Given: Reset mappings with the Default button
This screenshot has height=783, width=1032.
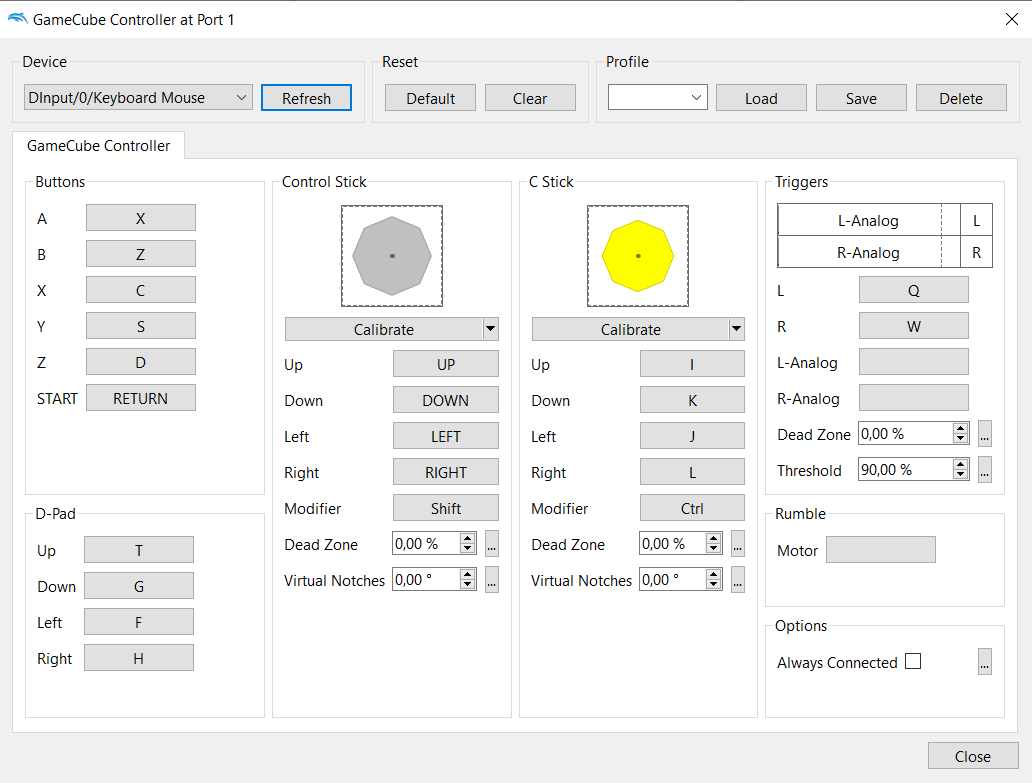Looking at the screenshot, I should point(430,97).
